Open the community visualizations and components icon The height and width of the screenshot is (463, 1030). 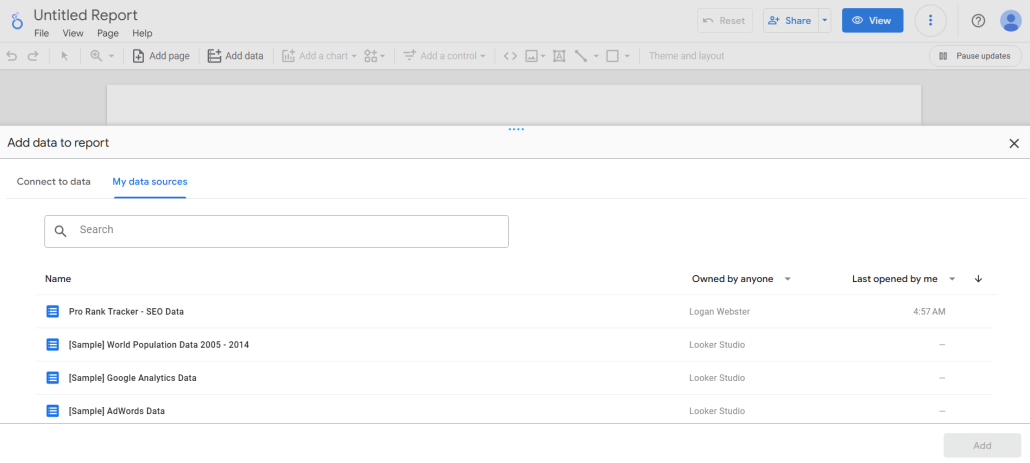click(x=374, y=56)
